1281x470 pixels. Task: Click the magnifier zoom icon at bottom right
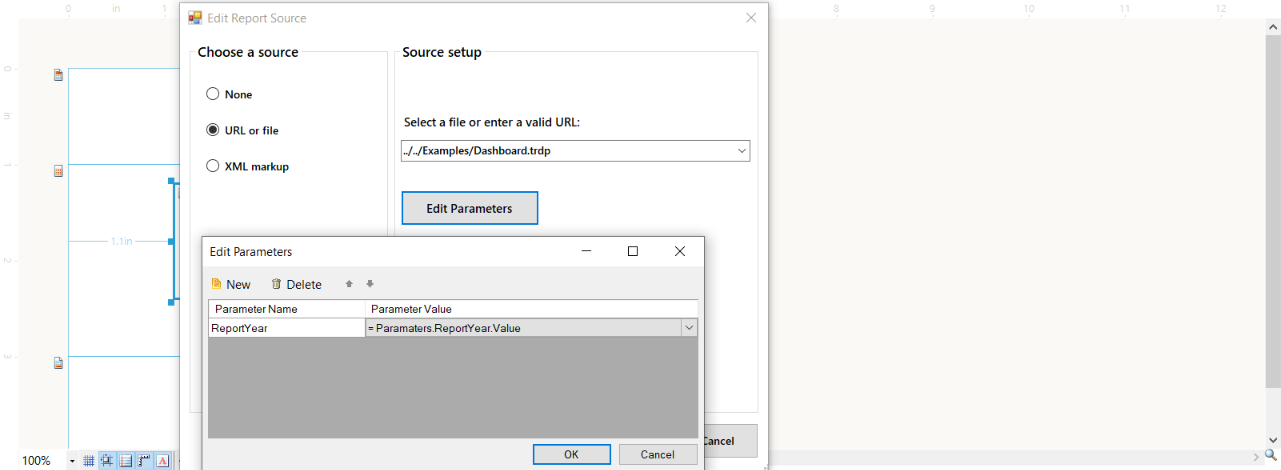click(1271, 454)
